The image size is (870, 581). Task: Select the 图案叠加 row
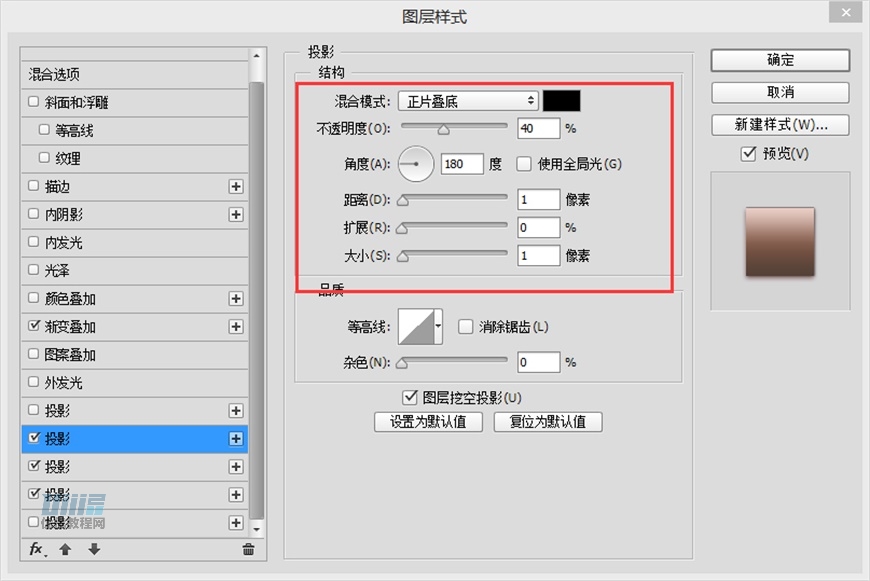pyautogui.click(x=134, y=355)
